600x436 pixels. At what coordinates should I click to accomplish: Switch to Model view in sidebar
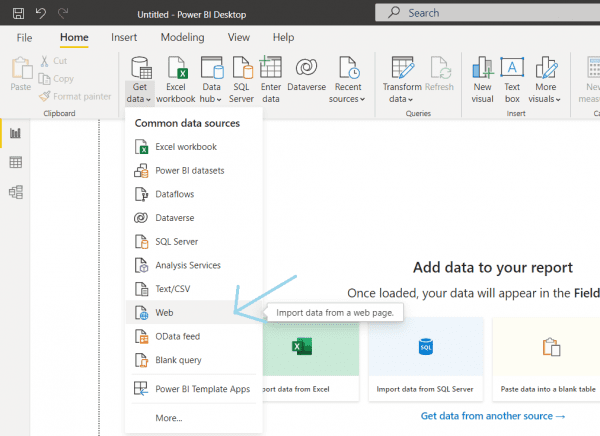point(16,192)
